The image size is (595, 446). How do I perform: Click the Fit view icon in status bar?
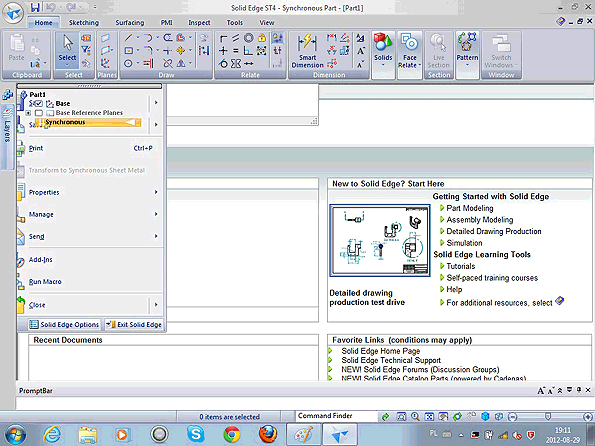(x=429, y=417)
